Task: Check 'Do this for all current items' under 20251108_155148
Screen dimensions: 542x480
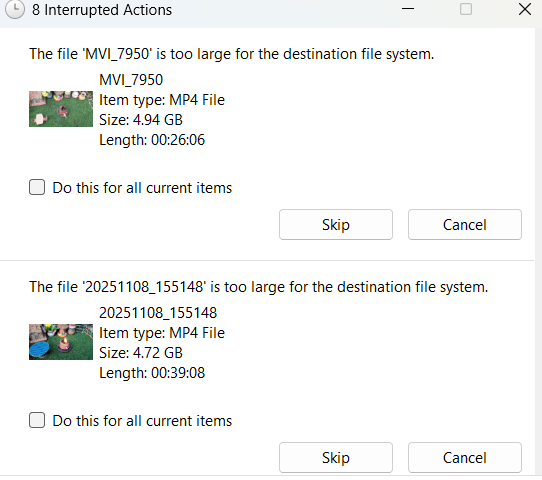Action: coord(37,420)
